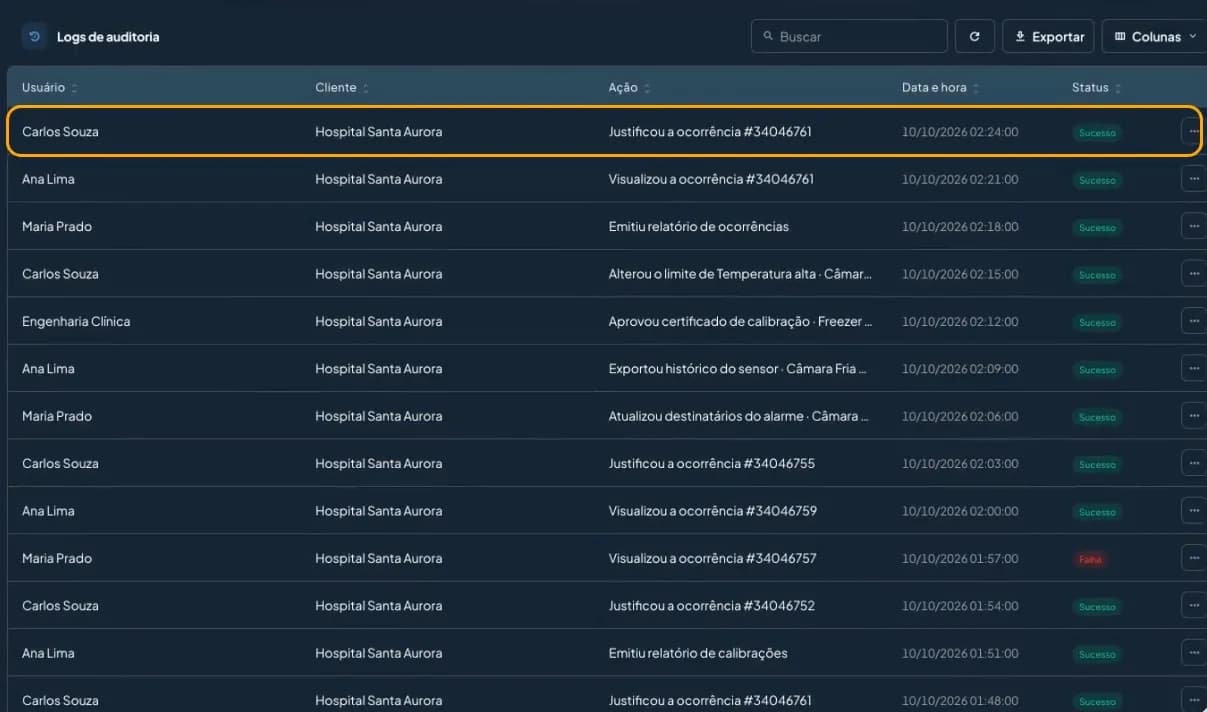Refresh the audit log table

[x=975, y=36]
